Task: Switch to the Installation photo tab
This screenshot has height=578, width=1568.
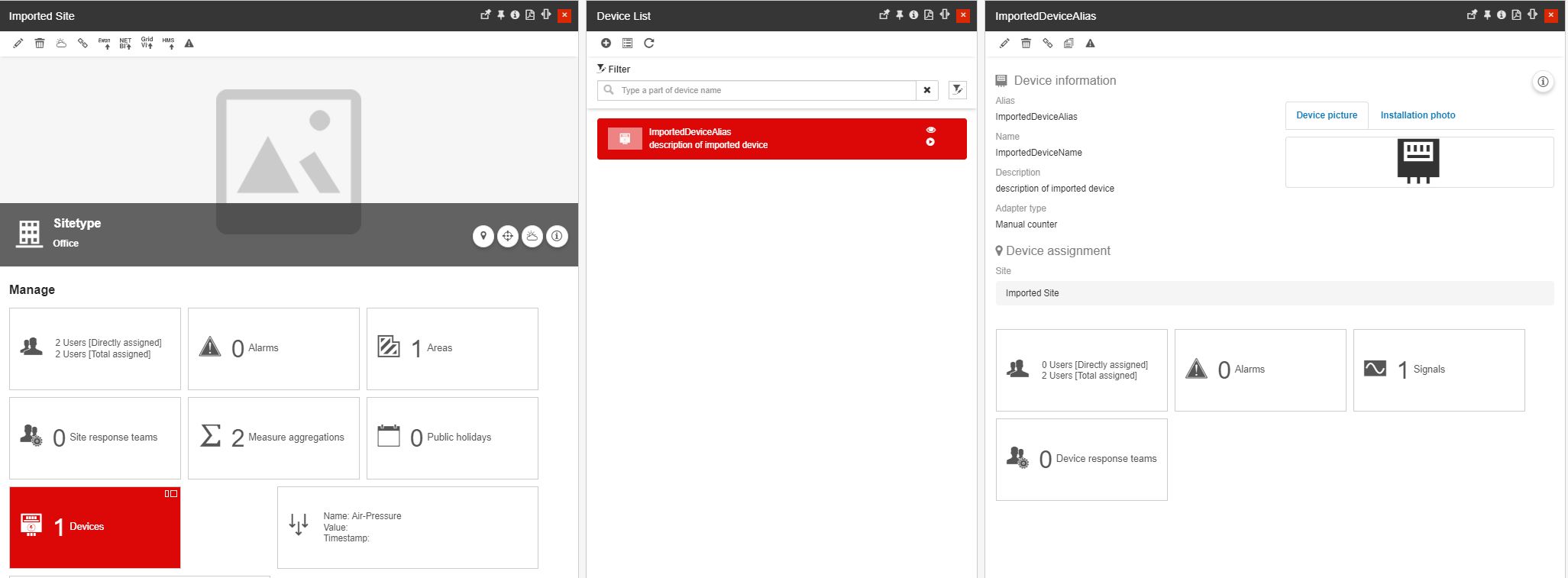Action: 1418,115
